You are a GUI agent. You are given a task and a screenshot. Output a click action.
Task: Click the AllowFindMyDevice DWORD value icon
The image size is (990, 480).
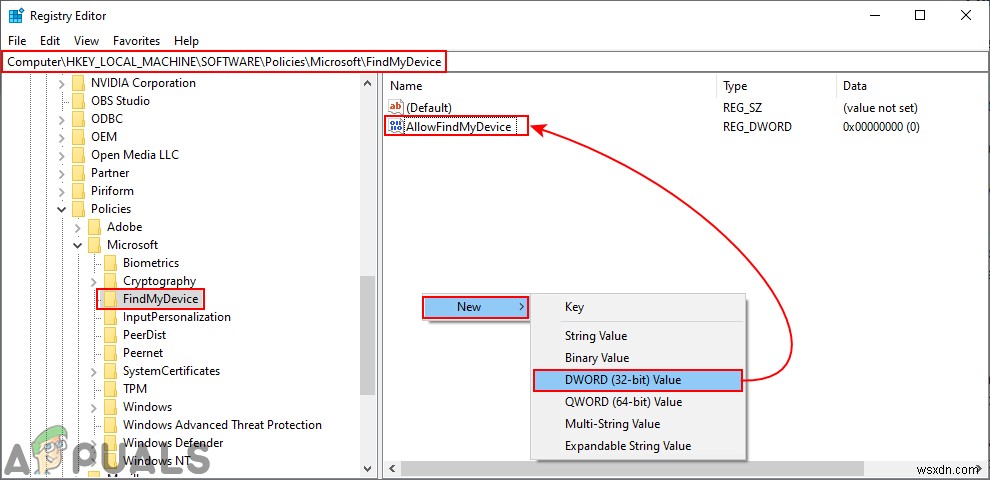(396, 126)
